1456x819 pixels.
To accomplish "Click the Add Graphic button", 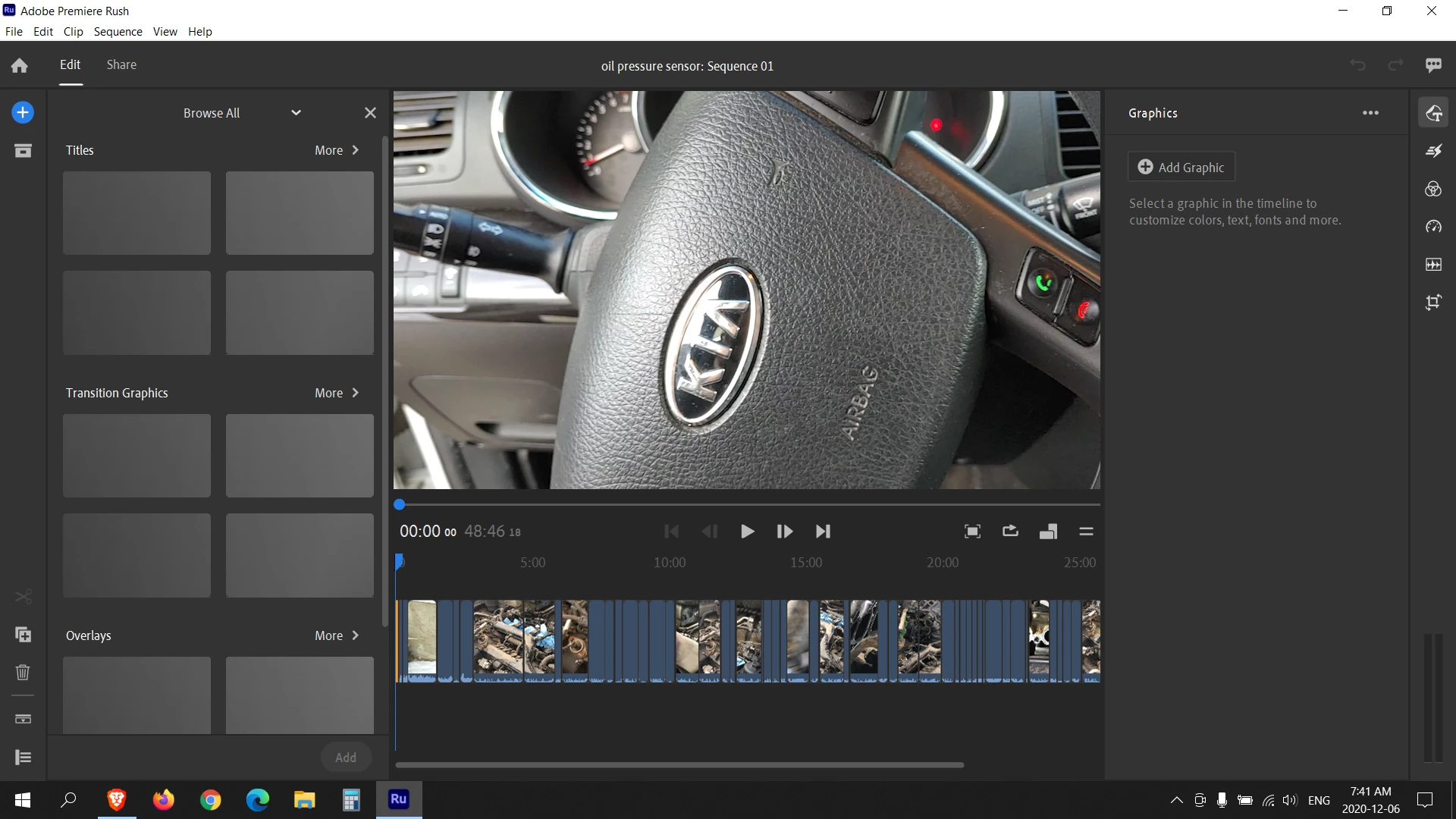I will click(x=1181, y=167).
